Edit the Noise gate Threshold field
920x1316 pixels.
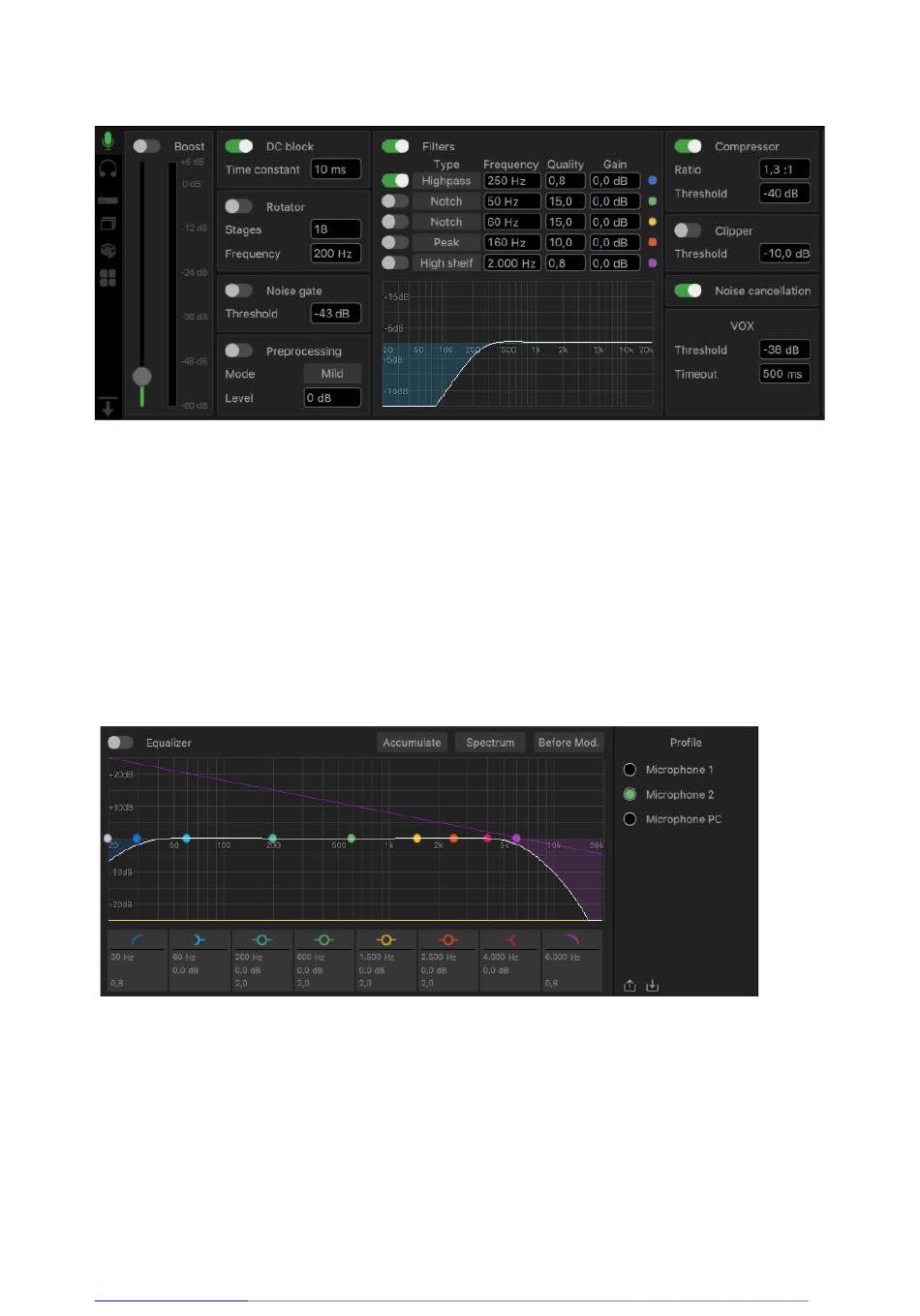336,314
